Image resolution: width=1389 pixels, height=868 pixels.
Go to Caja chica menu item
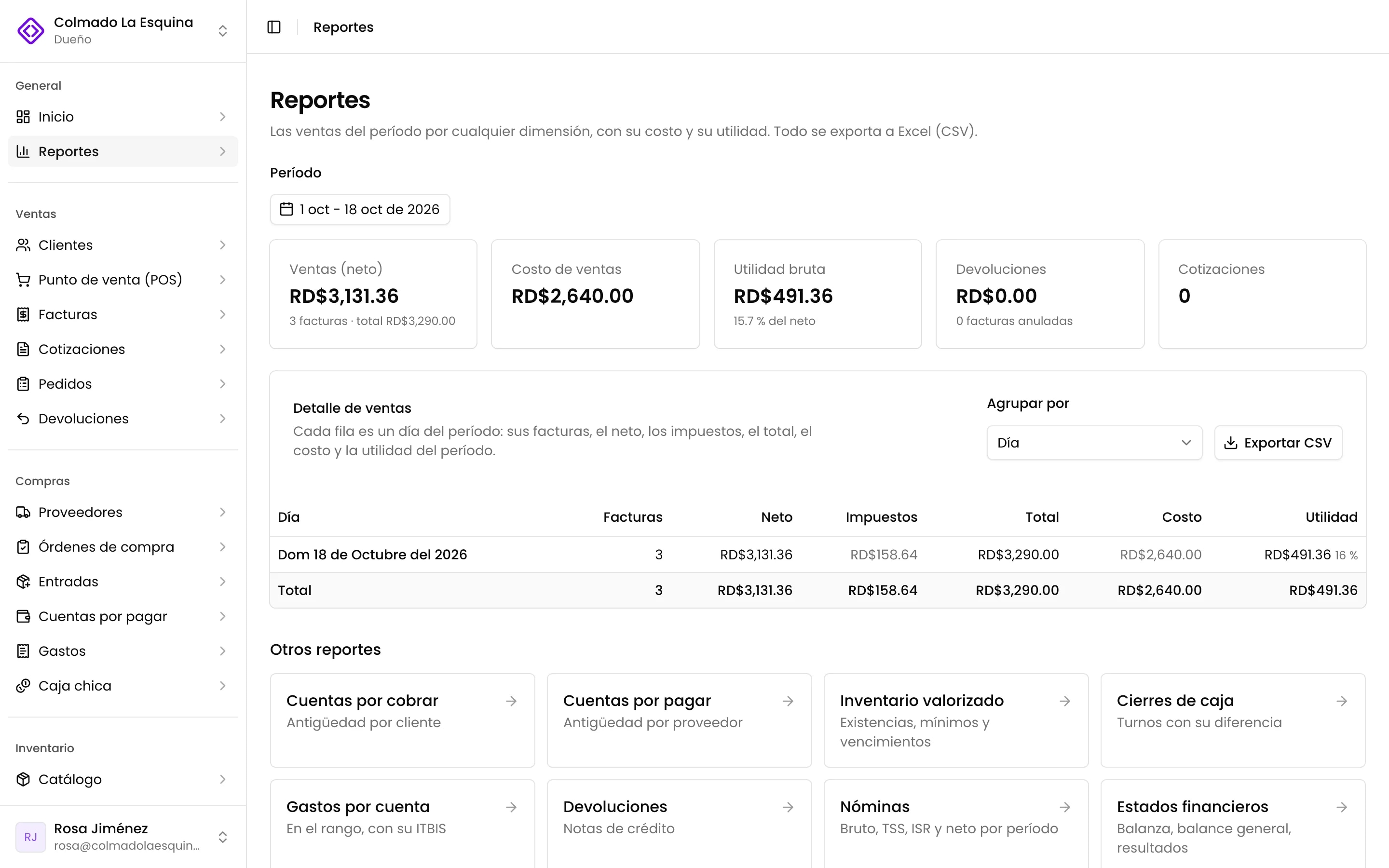click(x=123, y=686)
